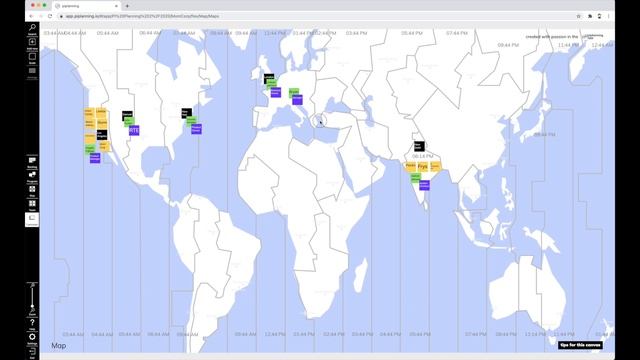The height and width of the screenshot is (360, 640).
Task: Select the purple RTE card near Denver
Action: [x=134, y=130]
